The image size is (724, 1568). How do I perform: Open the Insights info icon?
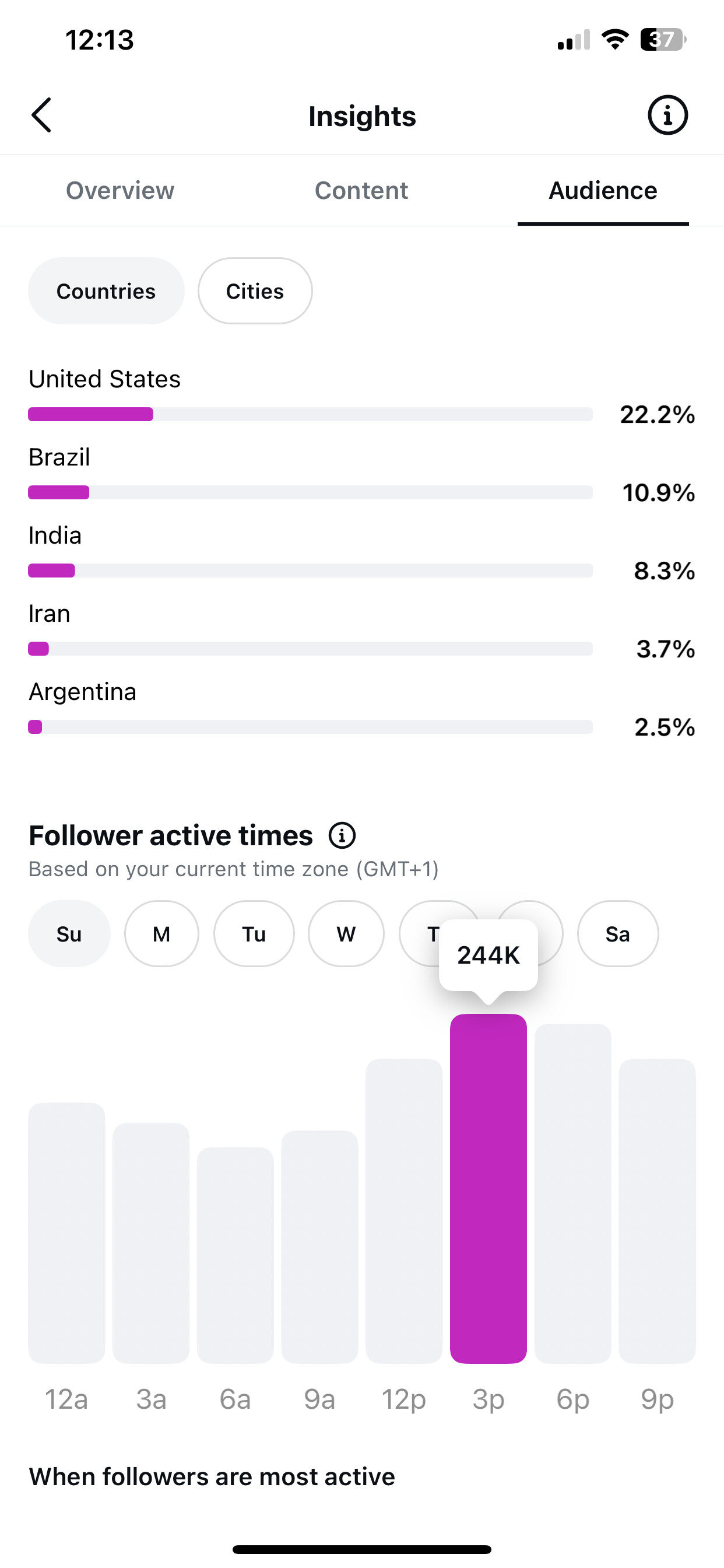[667, 115]
